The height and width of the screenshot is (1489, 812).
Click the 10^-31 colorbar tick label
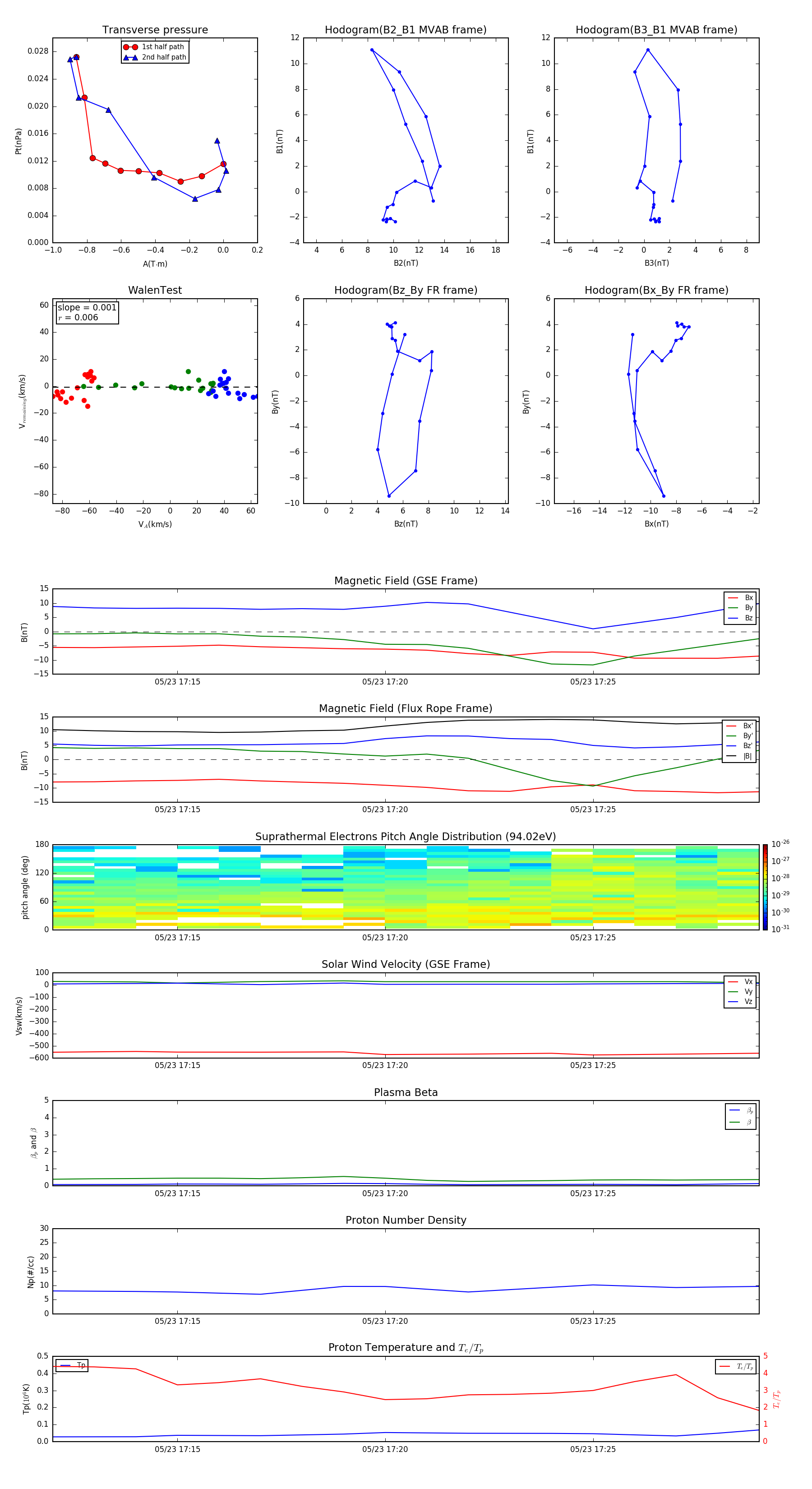click(x=780, y=929)
